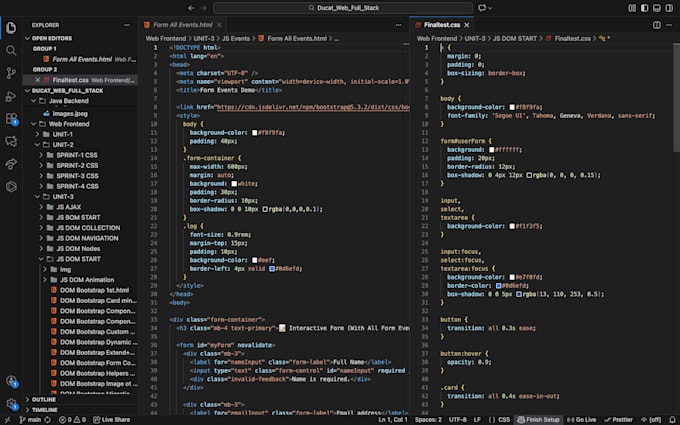Open the #ffffff swatch in form#userForm rule
Screen dimensions: 680x425
coord(492,150)
